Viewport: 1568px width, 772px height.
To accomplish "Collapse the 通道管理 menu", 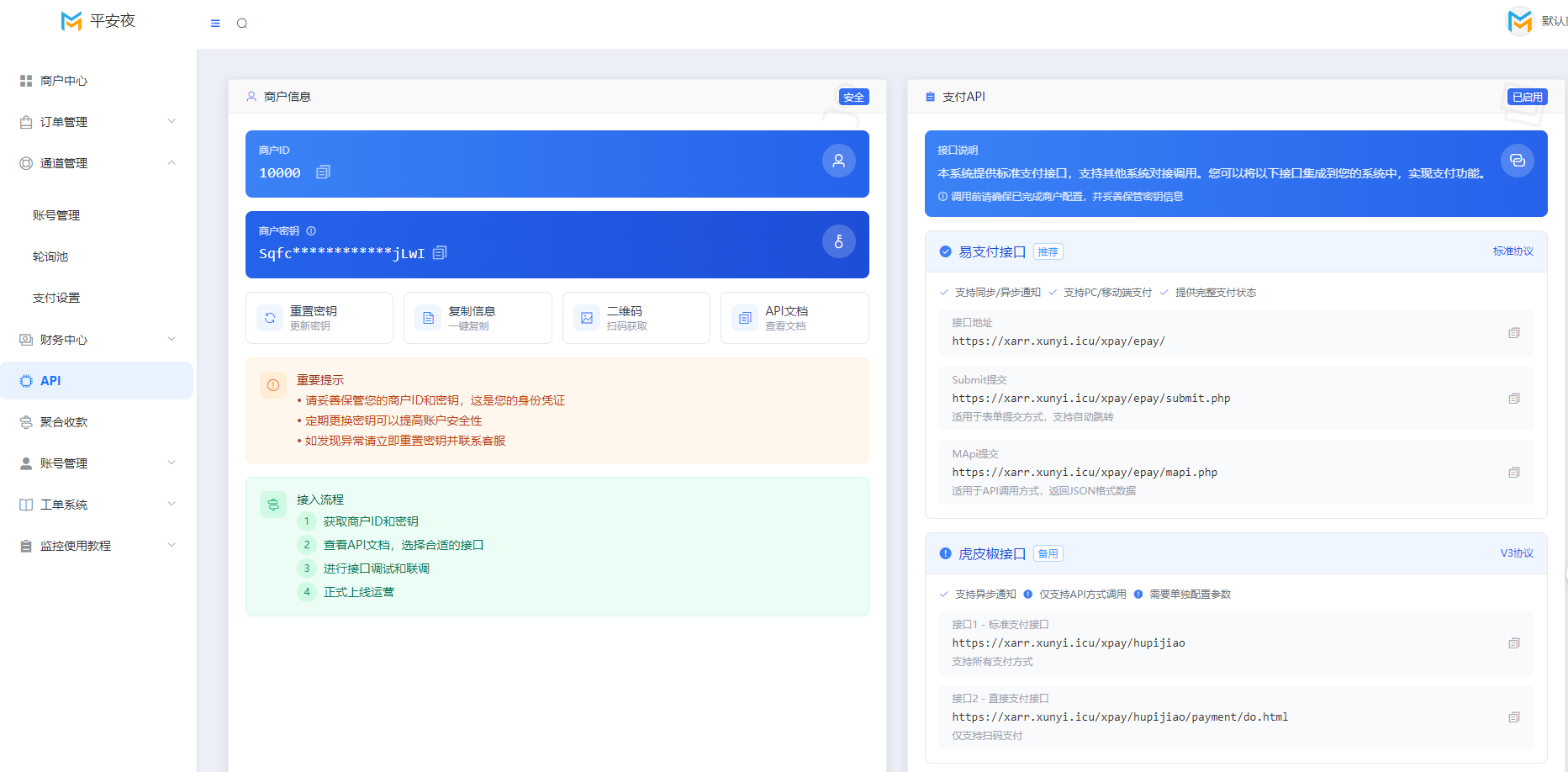I will [x=98, y=163].
